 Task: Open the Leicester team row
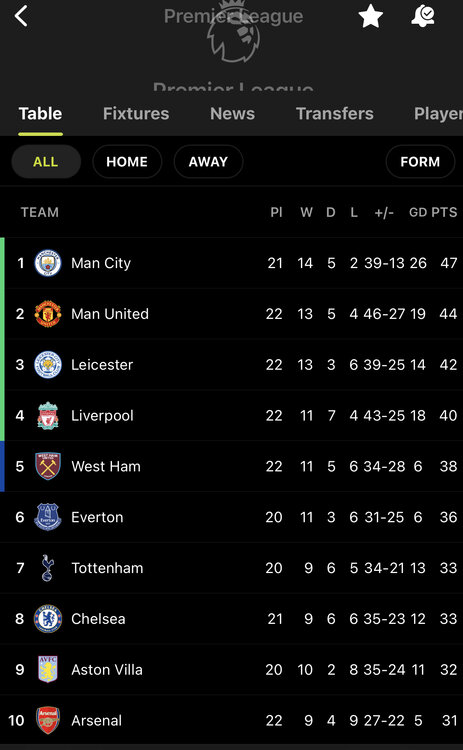pos(232,365)
